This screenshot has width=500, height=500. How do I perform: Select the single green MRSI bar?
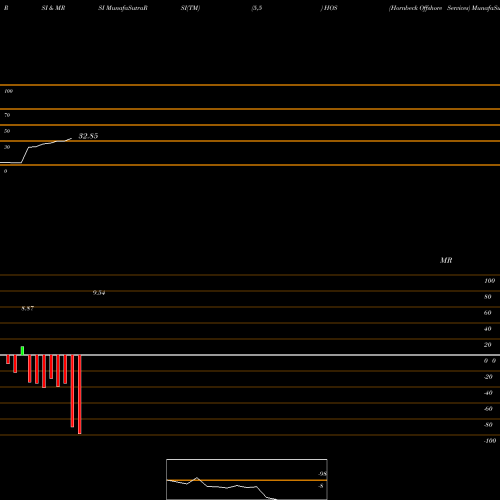[22, 351]
